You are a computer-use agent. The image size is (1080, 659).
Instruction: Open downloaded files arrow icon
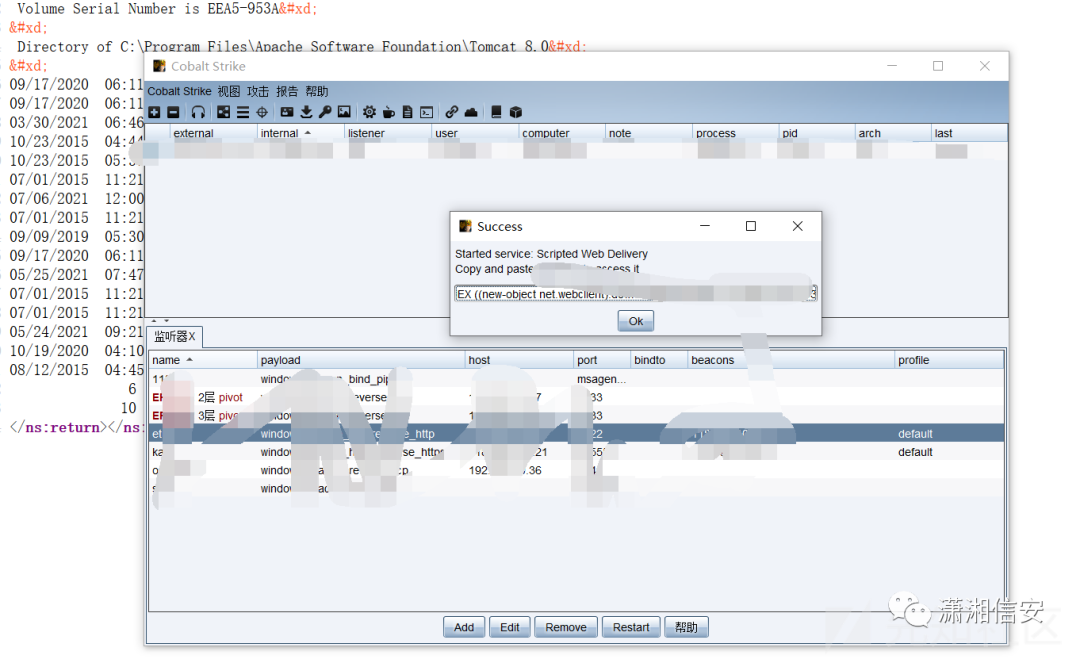tap(307, 112)
